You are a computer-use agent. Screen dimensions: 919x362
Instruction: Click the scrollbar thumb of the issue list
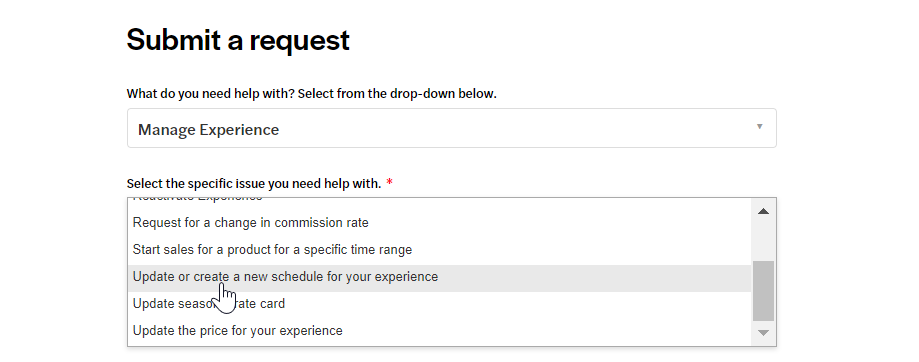click(763, 291)
